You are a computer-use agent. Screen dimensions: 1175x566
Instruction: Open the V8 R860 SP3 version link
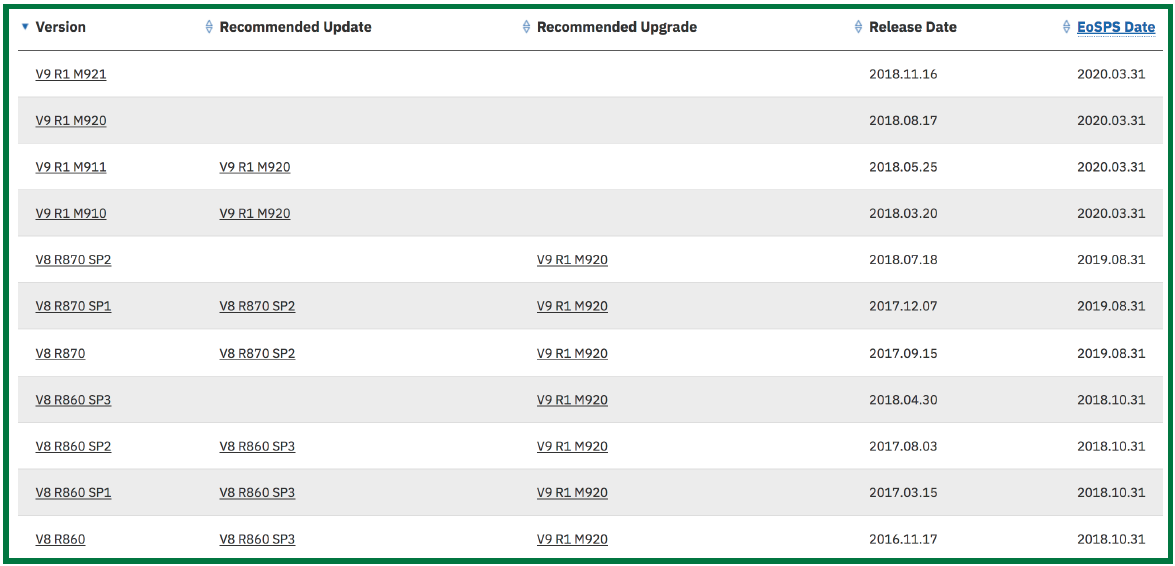73,400
